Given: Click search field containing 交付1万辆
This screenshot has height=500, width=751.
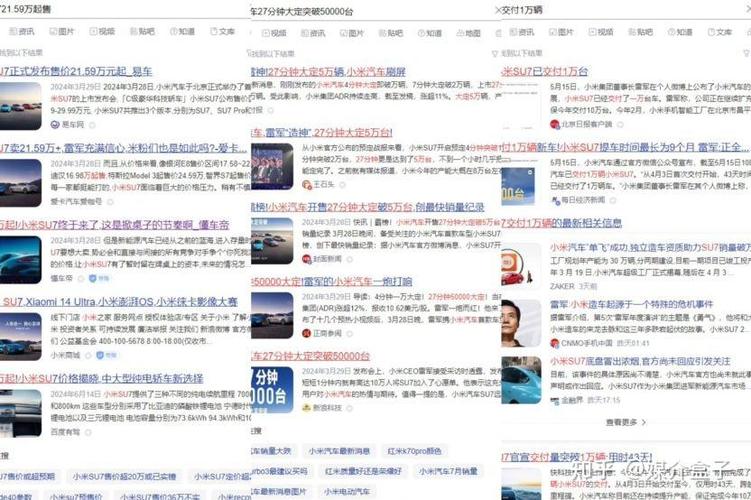Looking at the screenshot, I should pyautogui.click(x=625, y=10).
